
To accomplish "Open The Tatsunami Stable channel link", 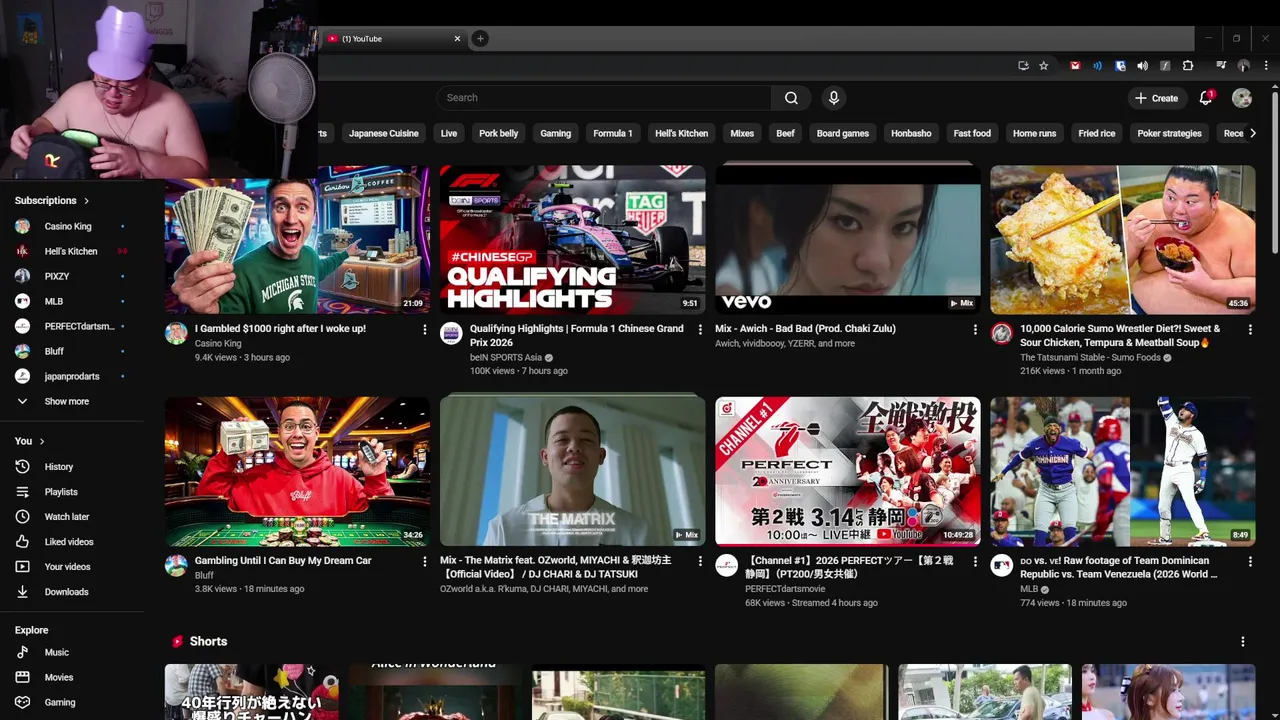I will tap(1090, 358).
